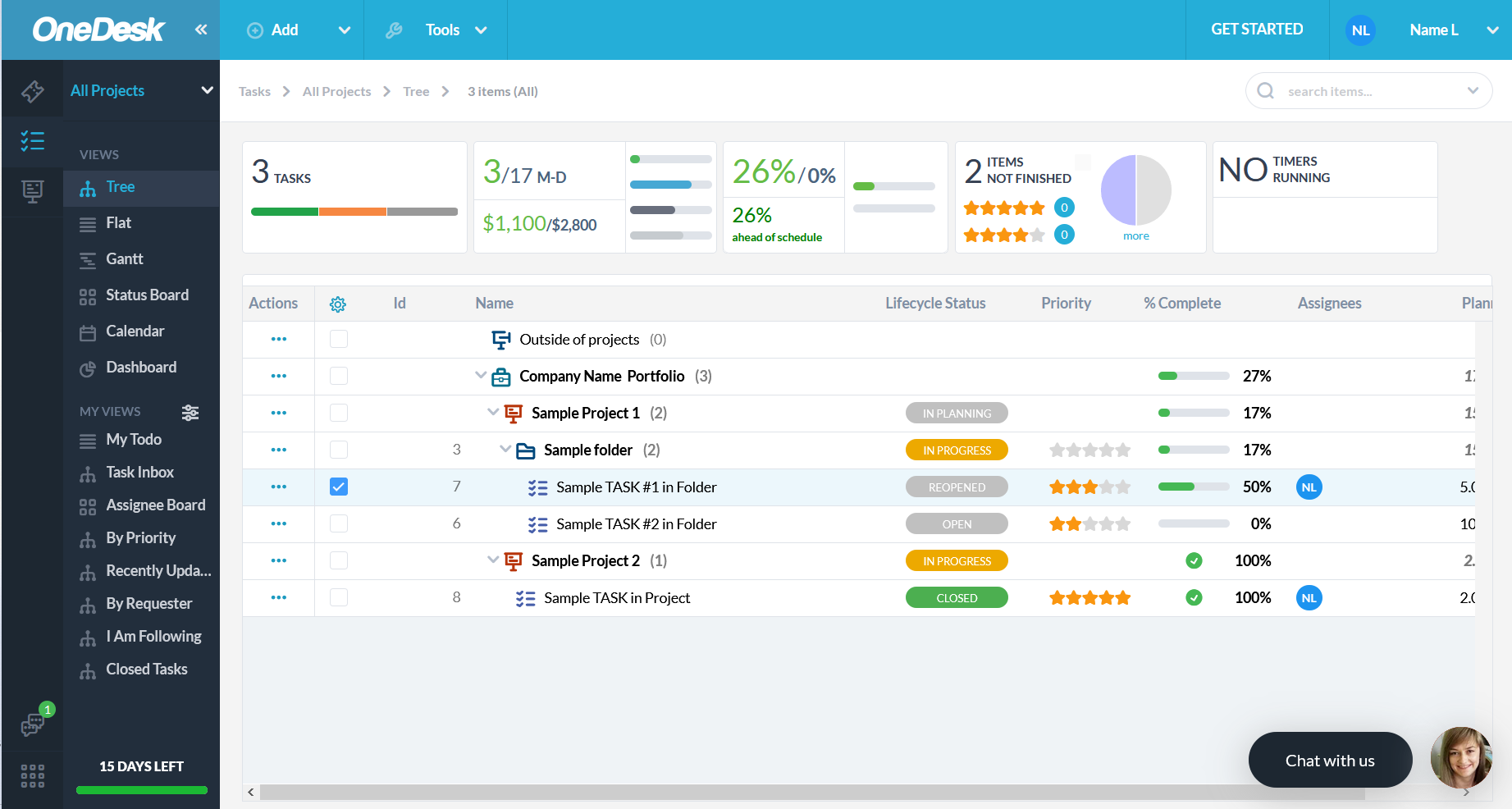Click the Outside of projects icon
Viewport: 1512px width, 809px height.
[500, 340]
